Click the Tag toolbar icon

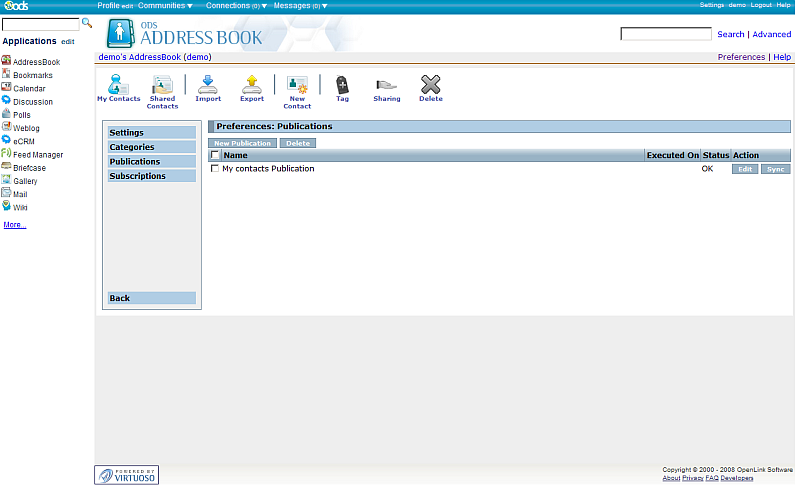coord(342,85)
